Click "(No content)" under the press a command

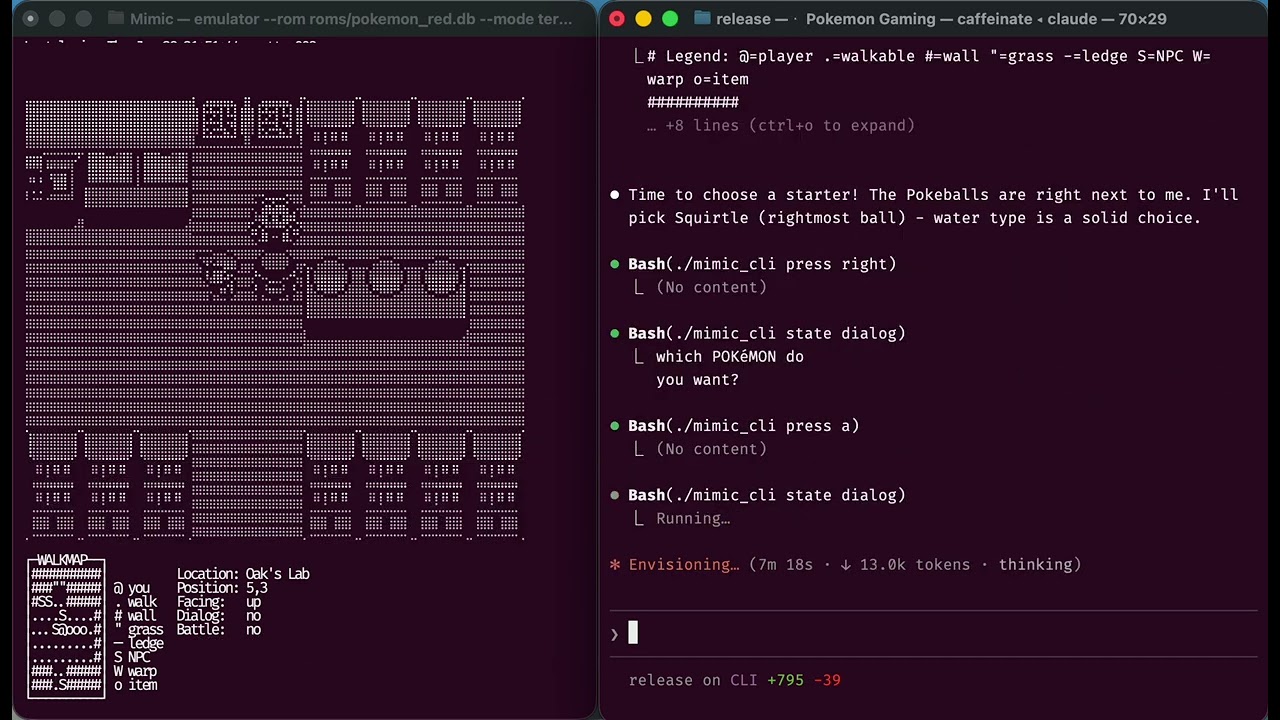point(711,449)
